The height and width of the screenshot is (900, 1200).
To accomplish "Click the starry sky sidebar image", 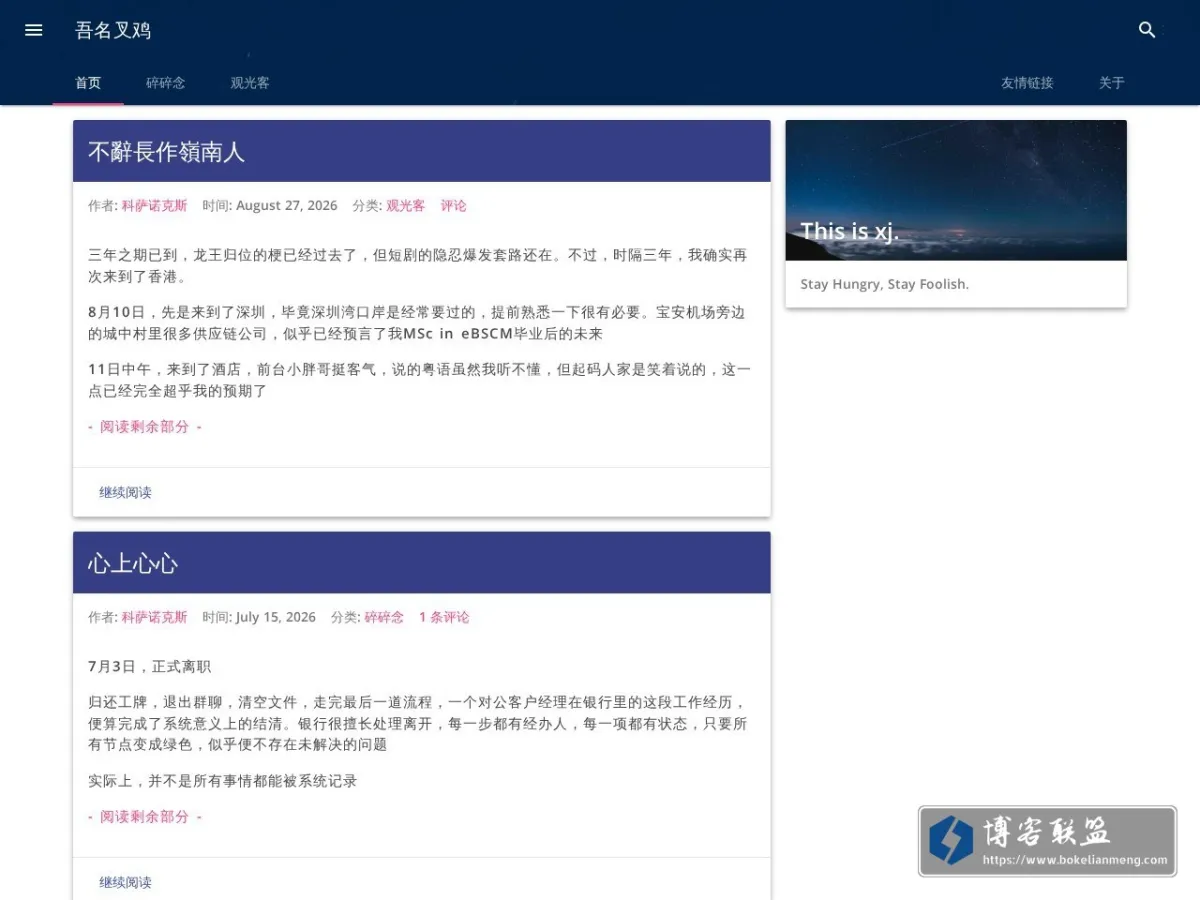I will 956,190.
